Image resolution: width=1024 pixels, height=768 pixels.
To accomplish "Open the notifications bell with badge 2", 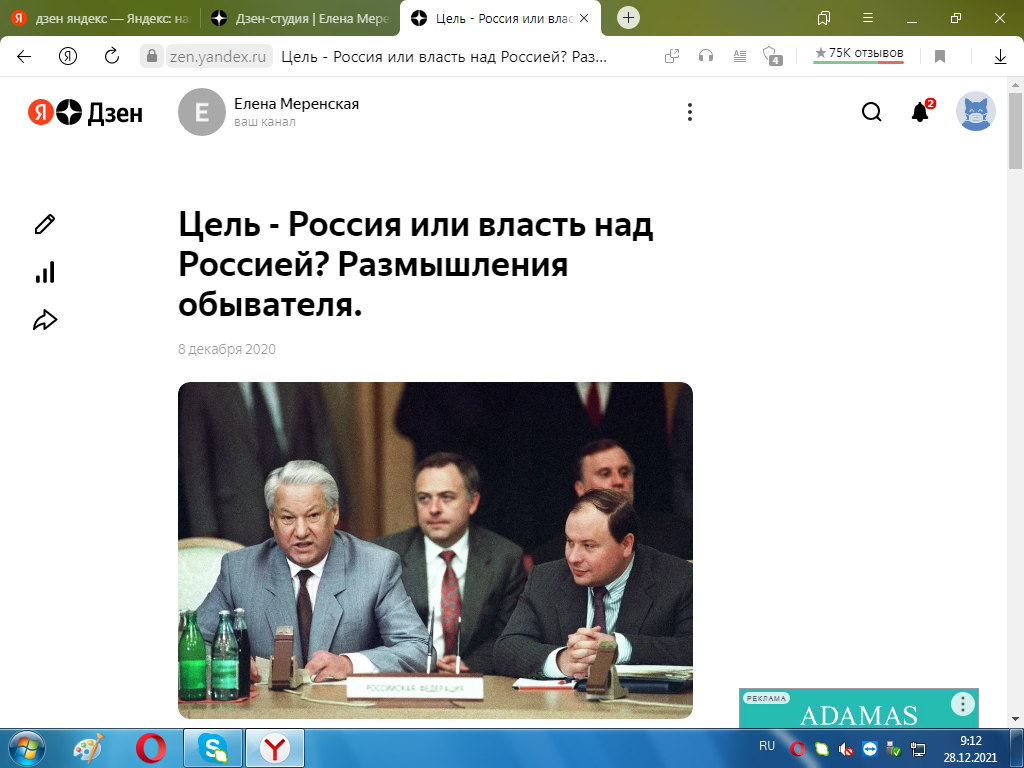I will [x=919, y=112].
